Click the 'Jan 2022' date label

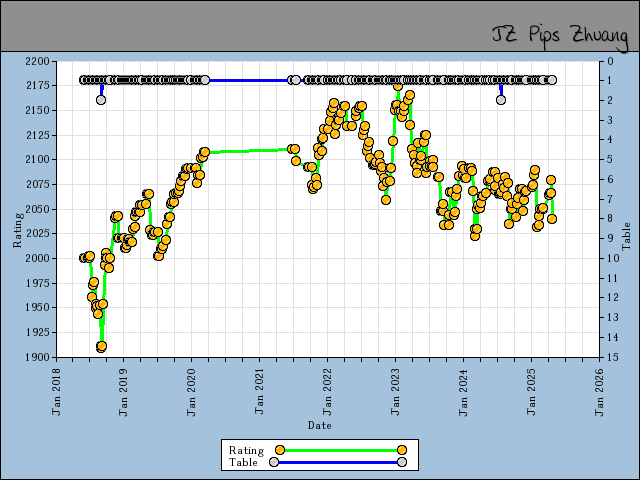[x=327, y=392]
